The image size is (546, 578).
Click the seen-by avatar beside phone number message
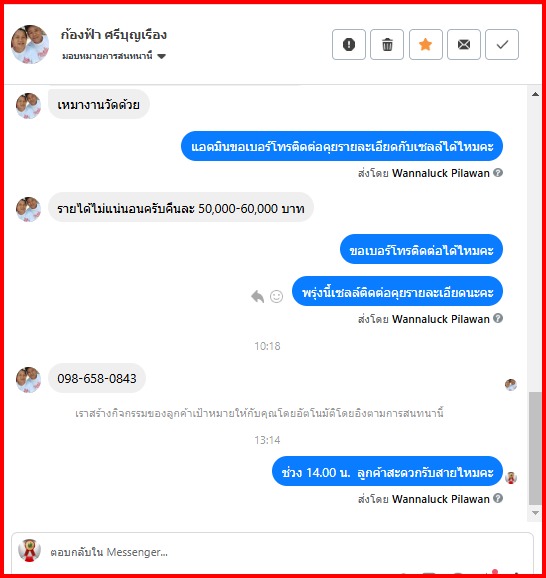click(x=511, y=384)
